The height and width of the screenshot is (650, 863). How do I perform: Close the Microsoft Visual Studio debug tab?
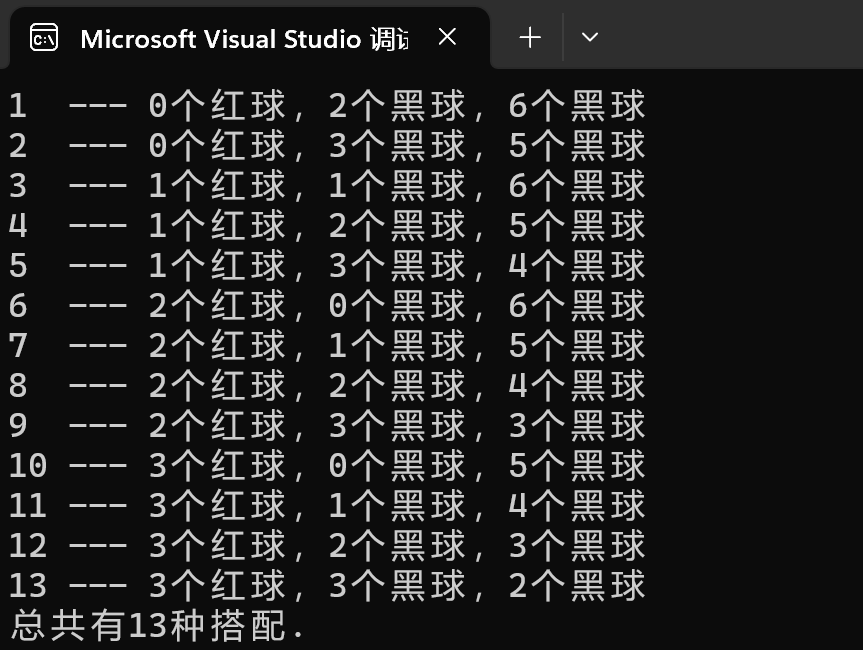447,37
